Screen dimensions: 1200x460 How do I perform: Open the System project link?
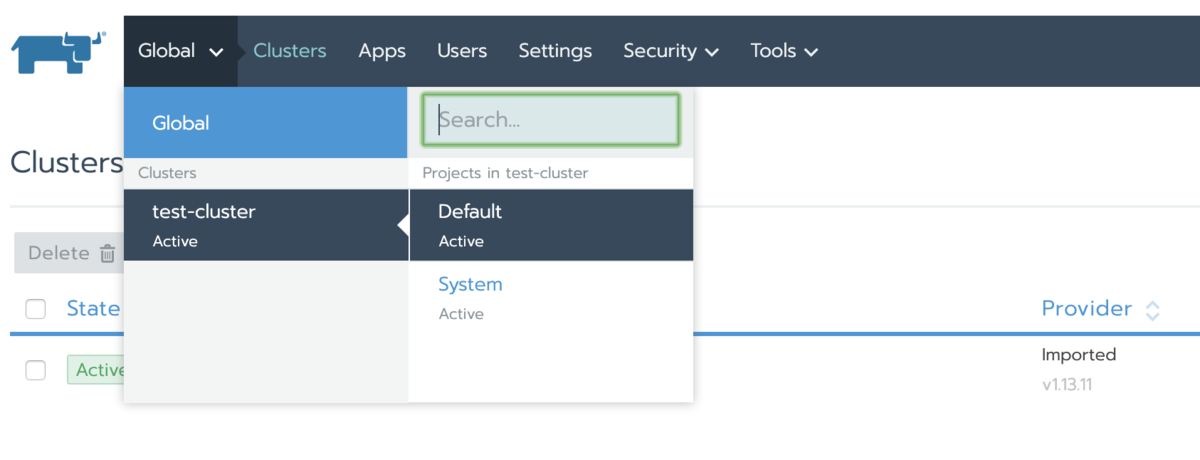click(x=470, y=285)
